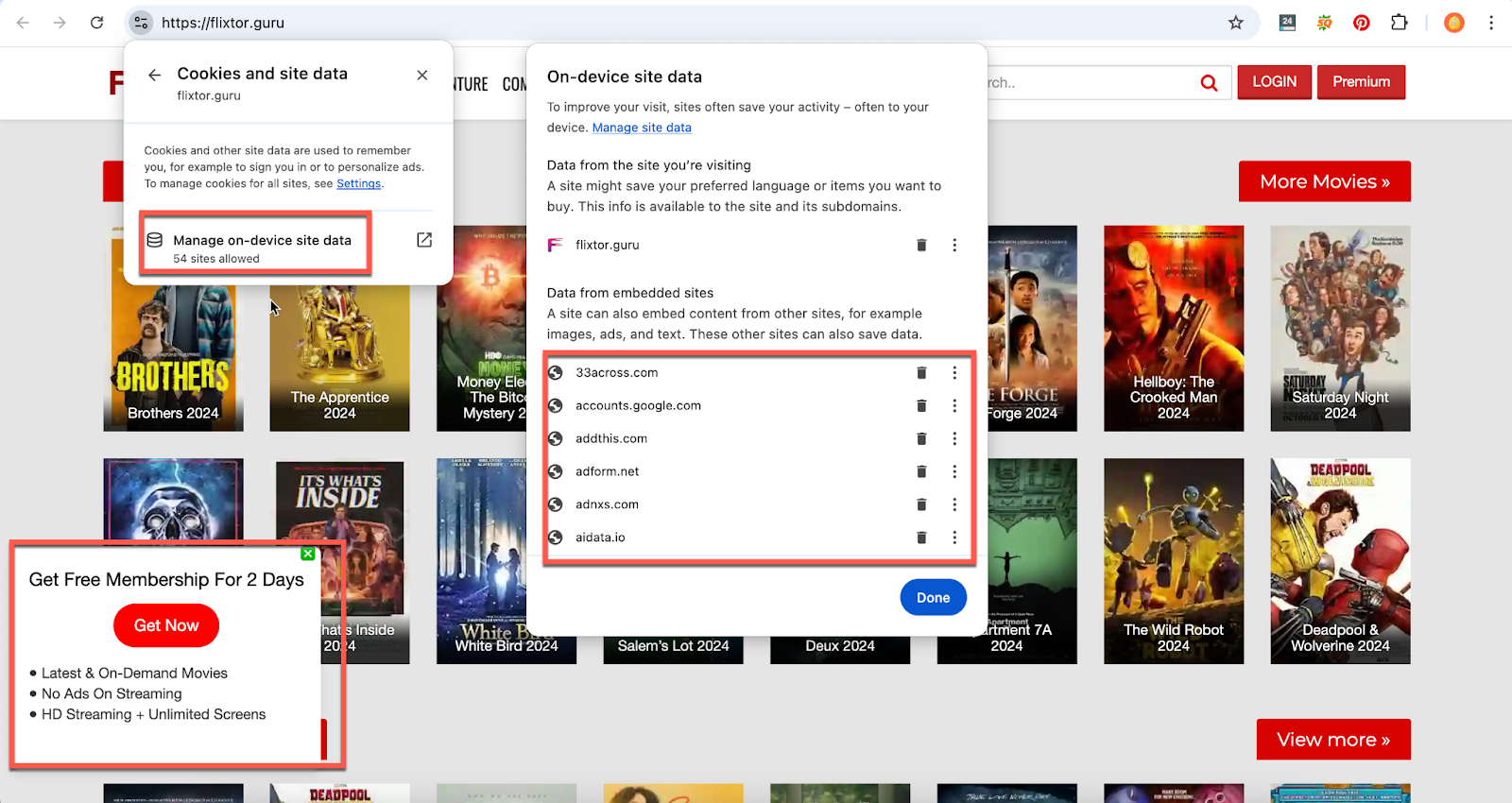Open the site information icon in address bar
This screenshot has width=1512, height=803.
(x=141, y=23)
